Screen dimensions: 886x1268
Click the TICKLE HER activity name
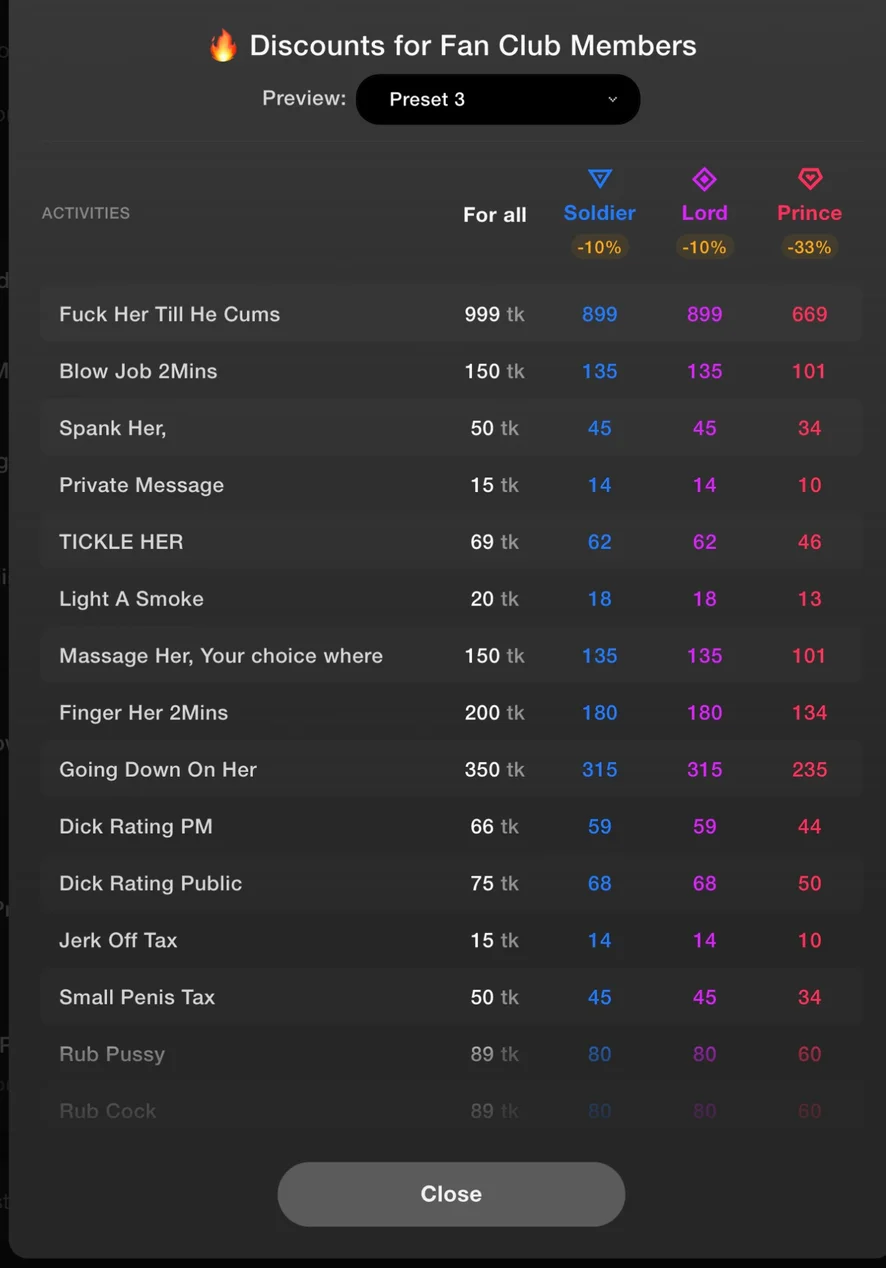(x=121, y=542)
